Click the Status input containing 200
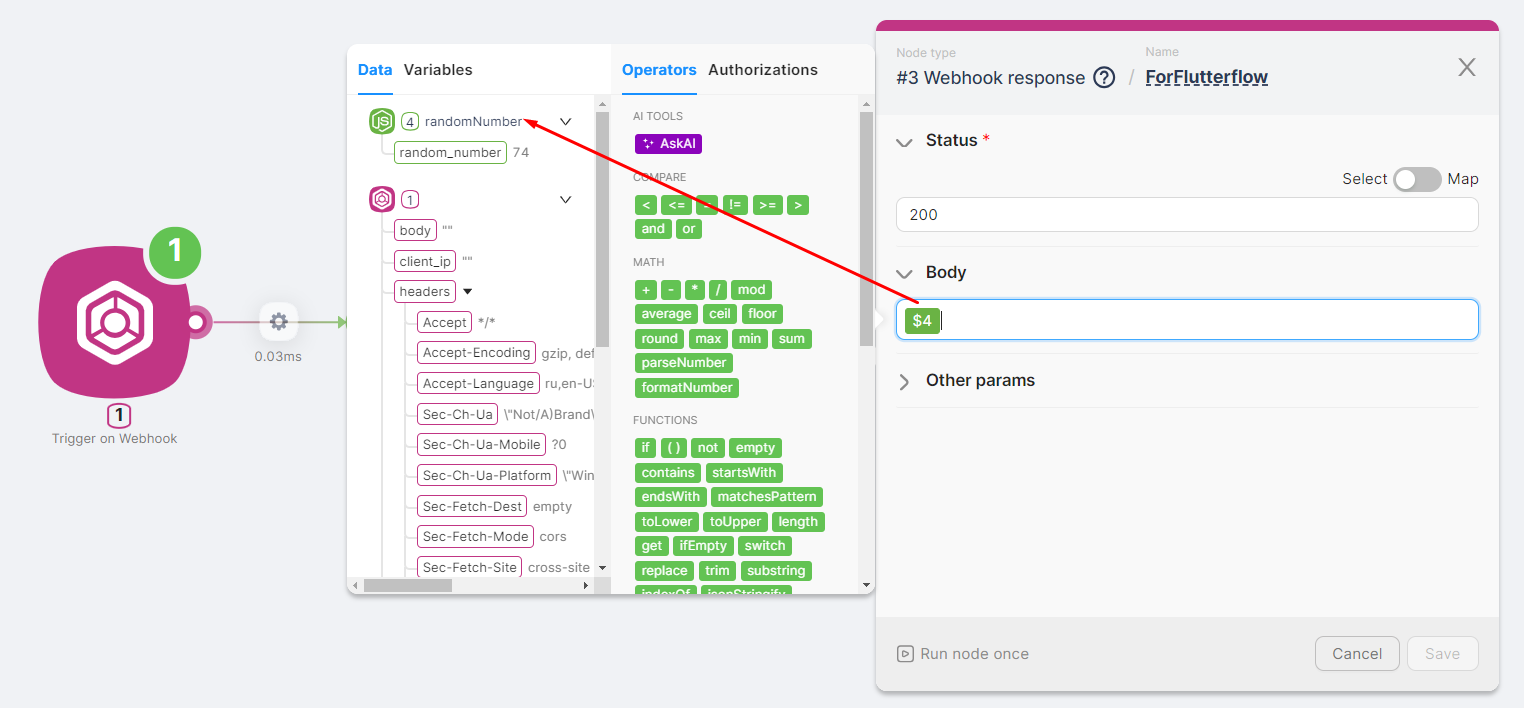This screenshot has height=708, width=1524. (x=1186, y=214)
